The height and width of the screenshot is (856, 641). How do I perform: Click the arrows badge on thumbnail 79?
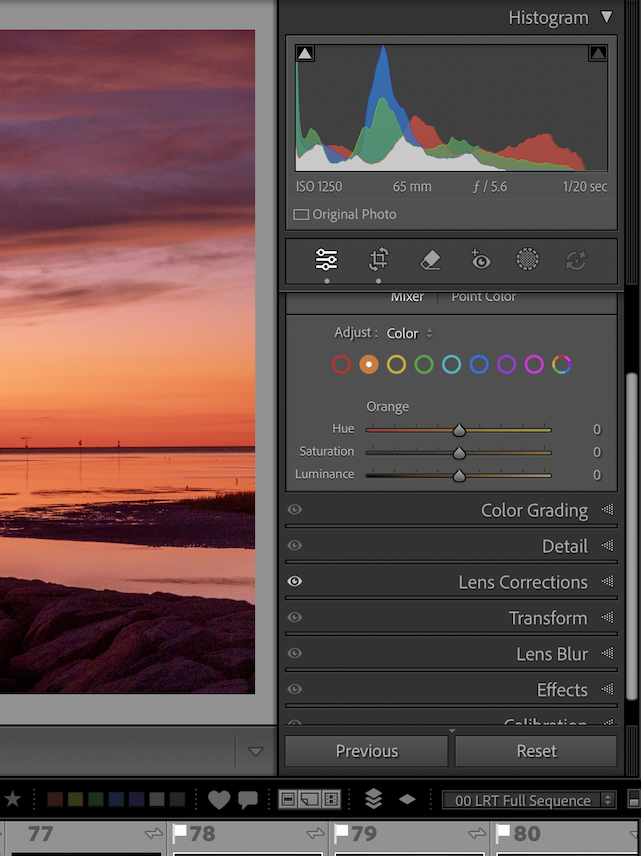[x=477, y=833]
